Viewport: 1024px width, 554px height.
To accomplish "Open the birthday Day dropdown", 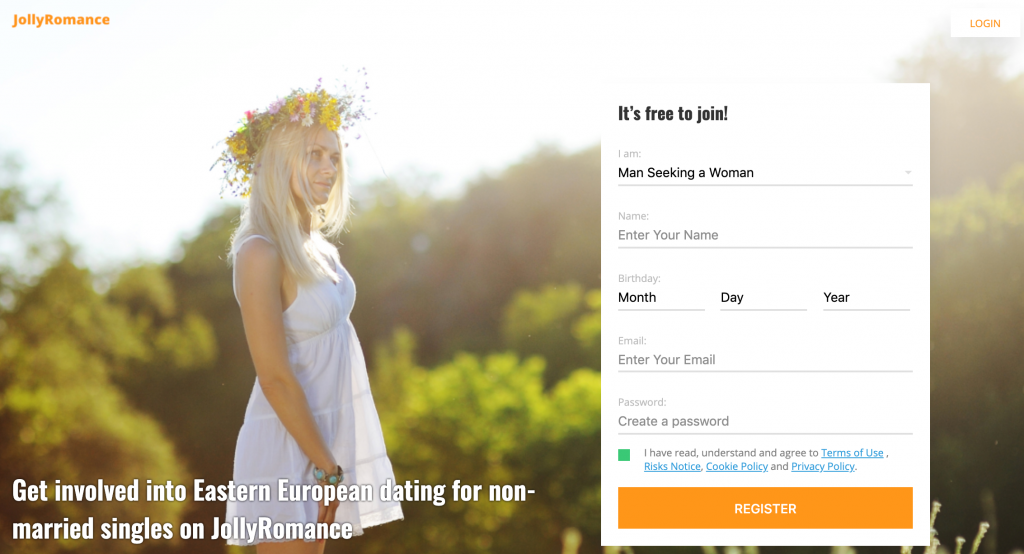I will 763,298.
